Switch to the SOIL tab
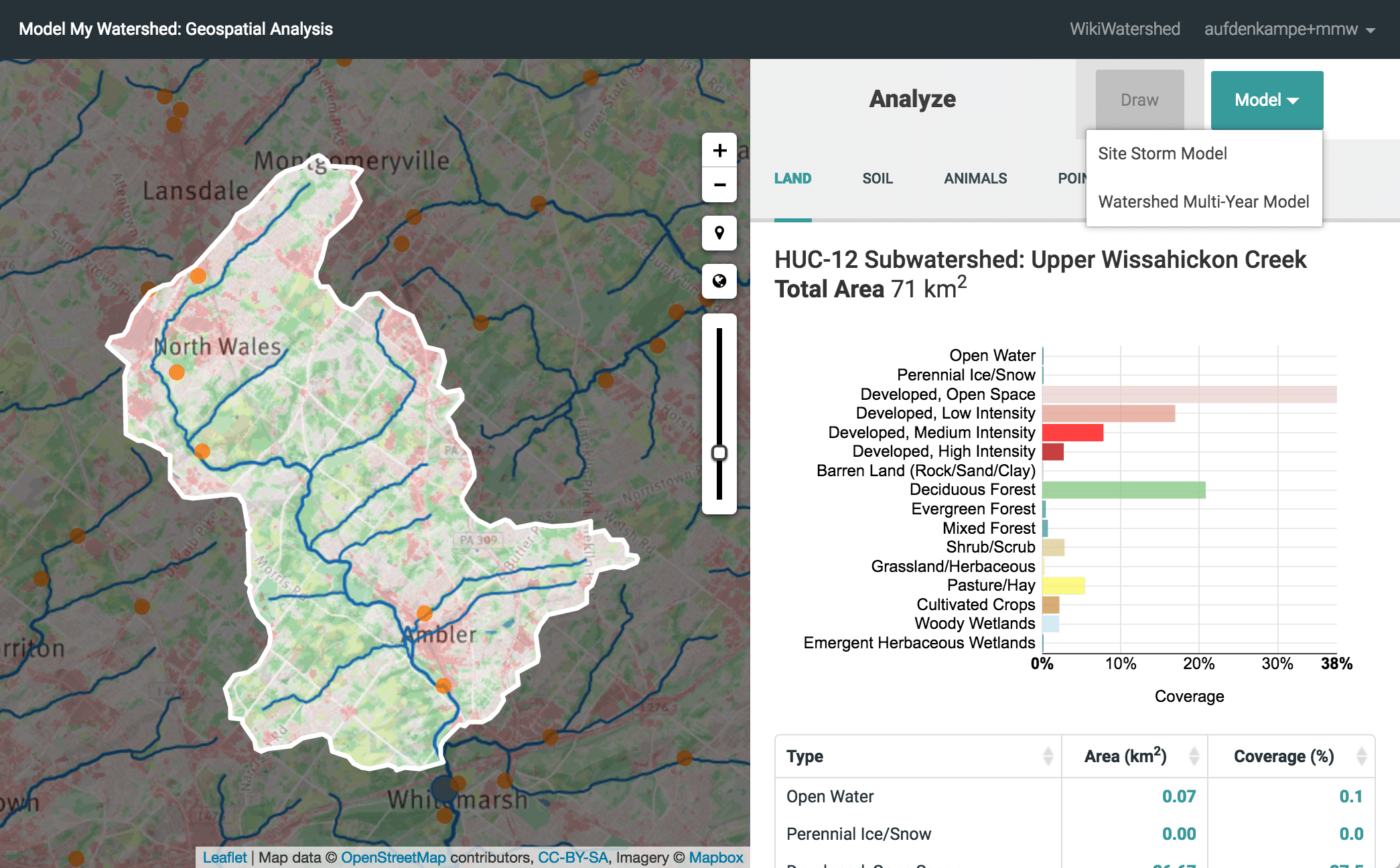The height and width of the screenshot is (868, 1400). pos(878,178)
